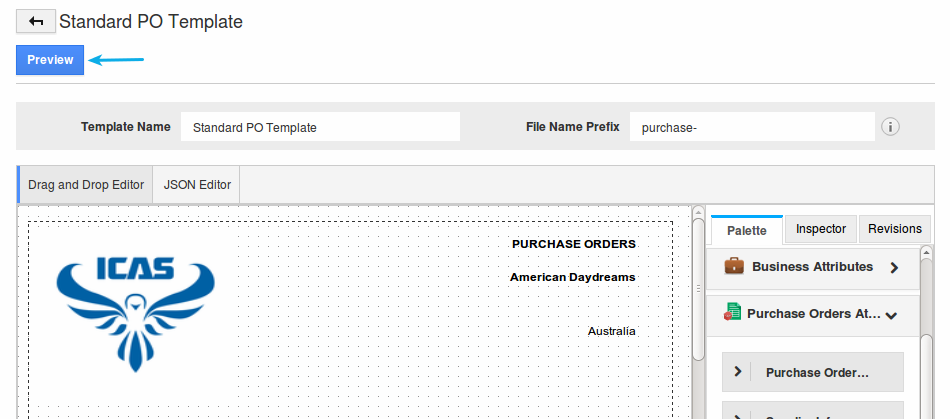
Task: Select the ICAS logo image
Action: tap(136, 314)
